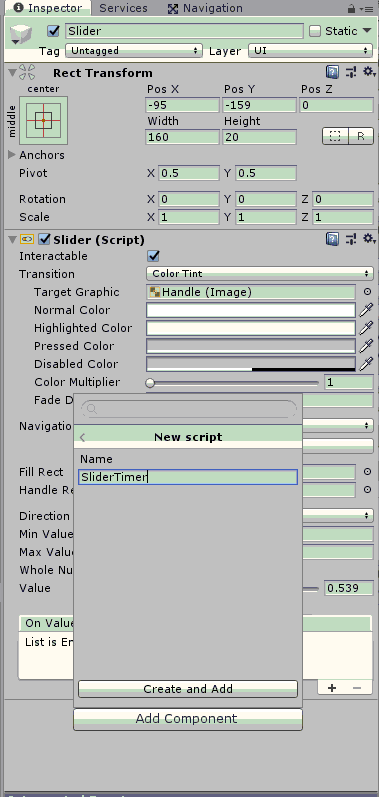The image size is (379, 797).
Task: Toggle Rect Transform blueprint mode button
Action: click(x=335, y=136)
